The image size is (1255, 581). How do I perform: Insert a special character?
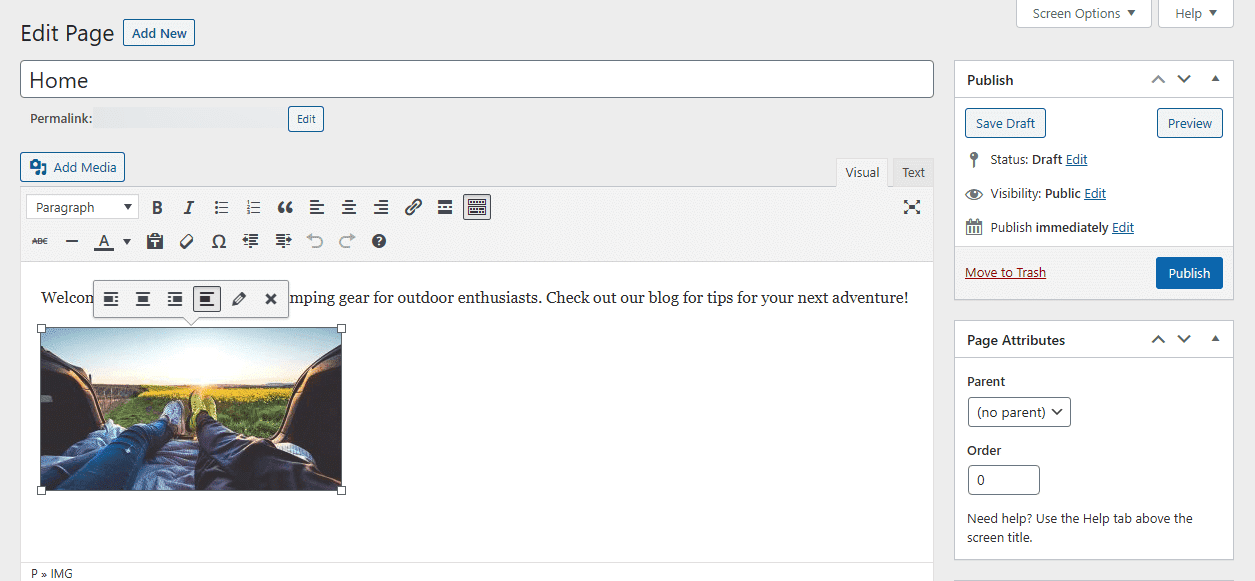(x=219, y=241)
